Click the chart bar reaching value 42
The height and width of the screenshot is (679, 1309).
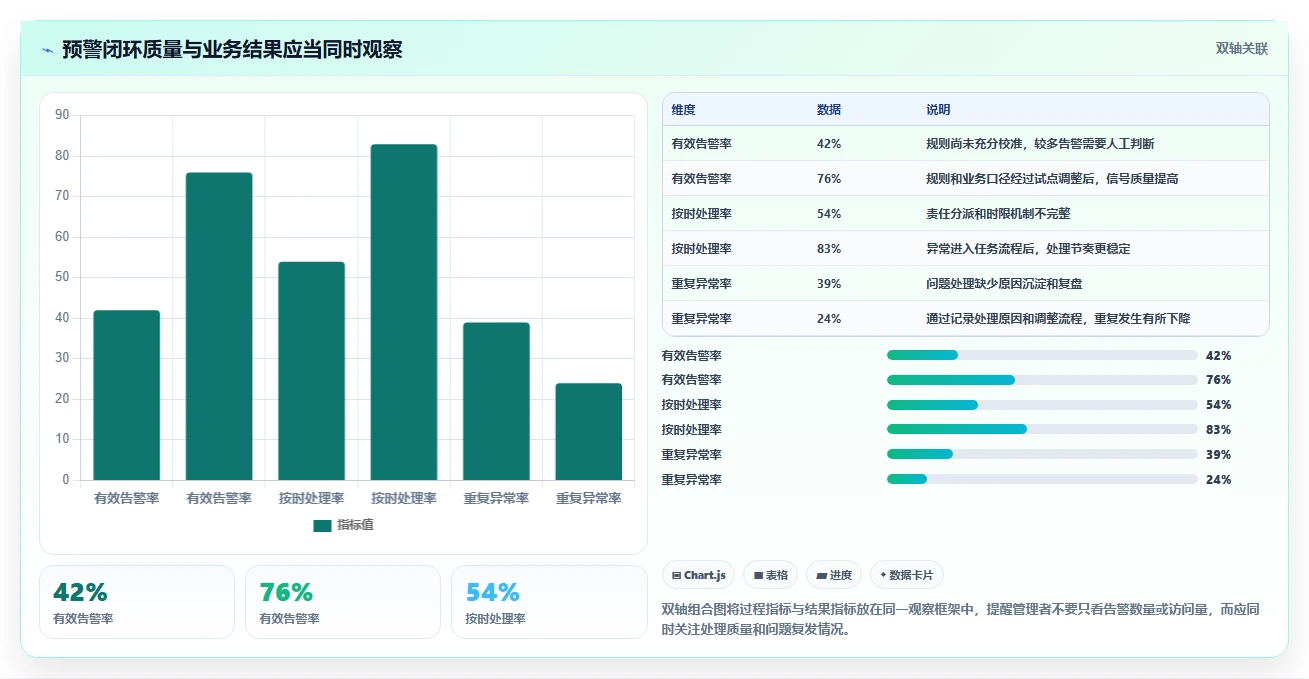(127, 395)
